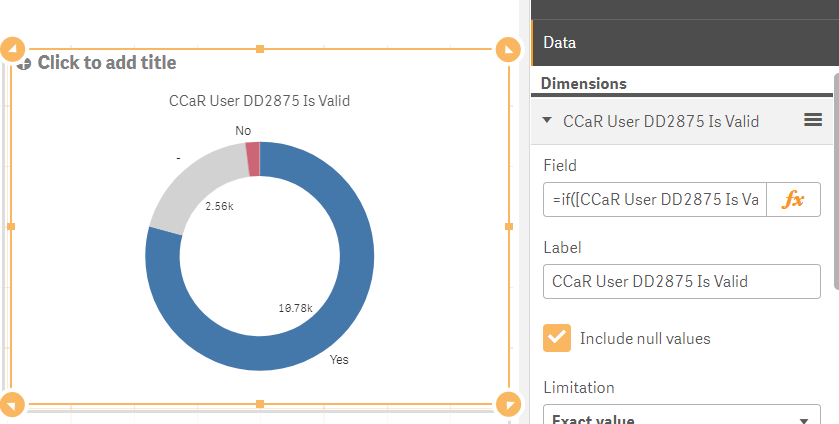Click the top-left corner resize handle
839x424 pixels.
(x=13, y=49)
